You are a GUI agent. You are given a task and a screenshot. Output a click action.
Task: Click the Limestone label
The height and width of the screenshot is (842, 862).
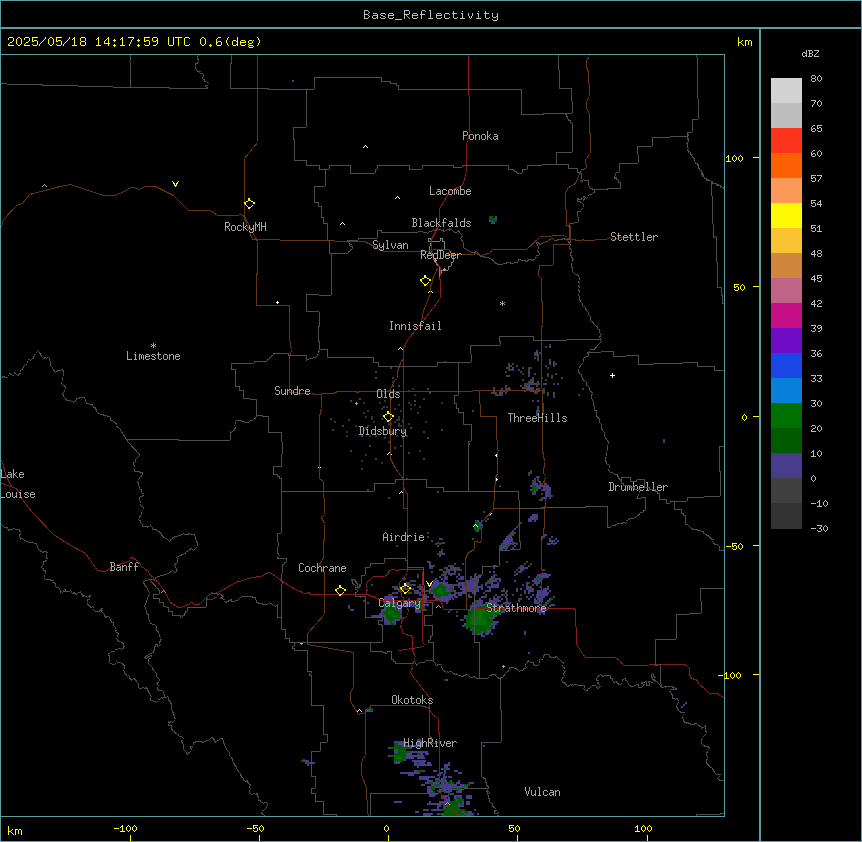[x=153, y=356]
